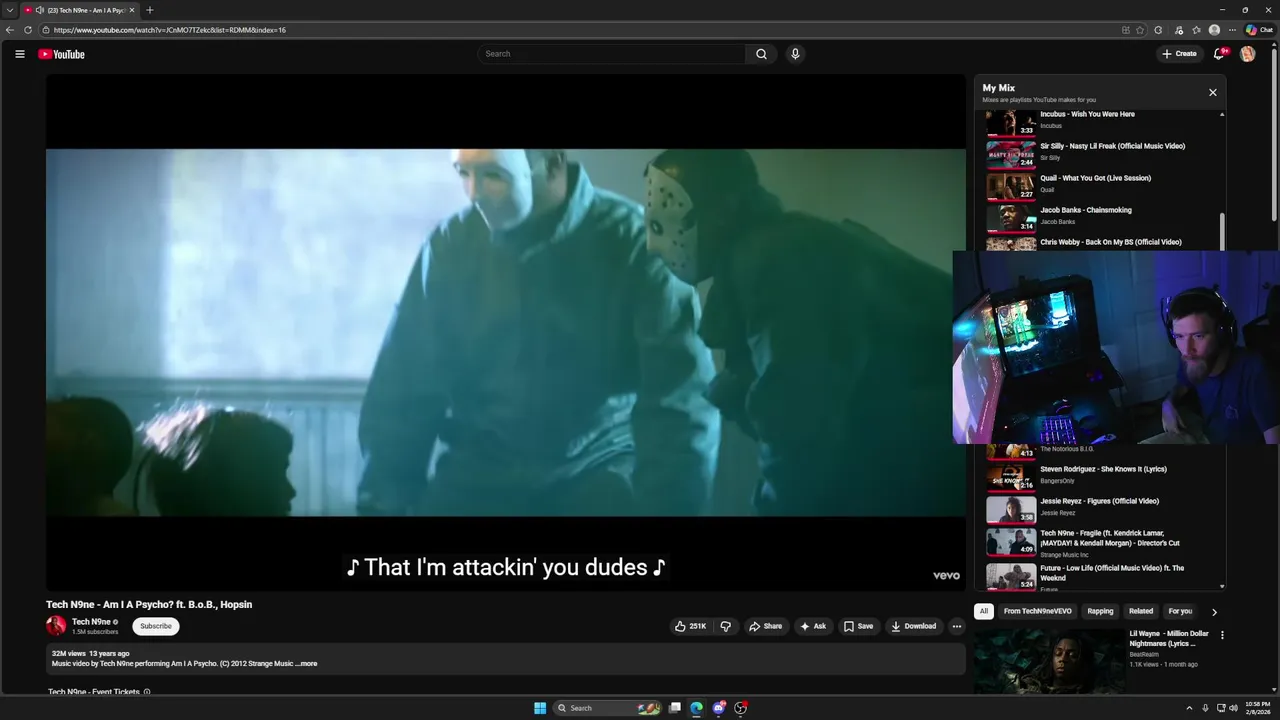Open Tech N9ne channel avatar
Screen dimensions: 1280x720
coord(56,626)
